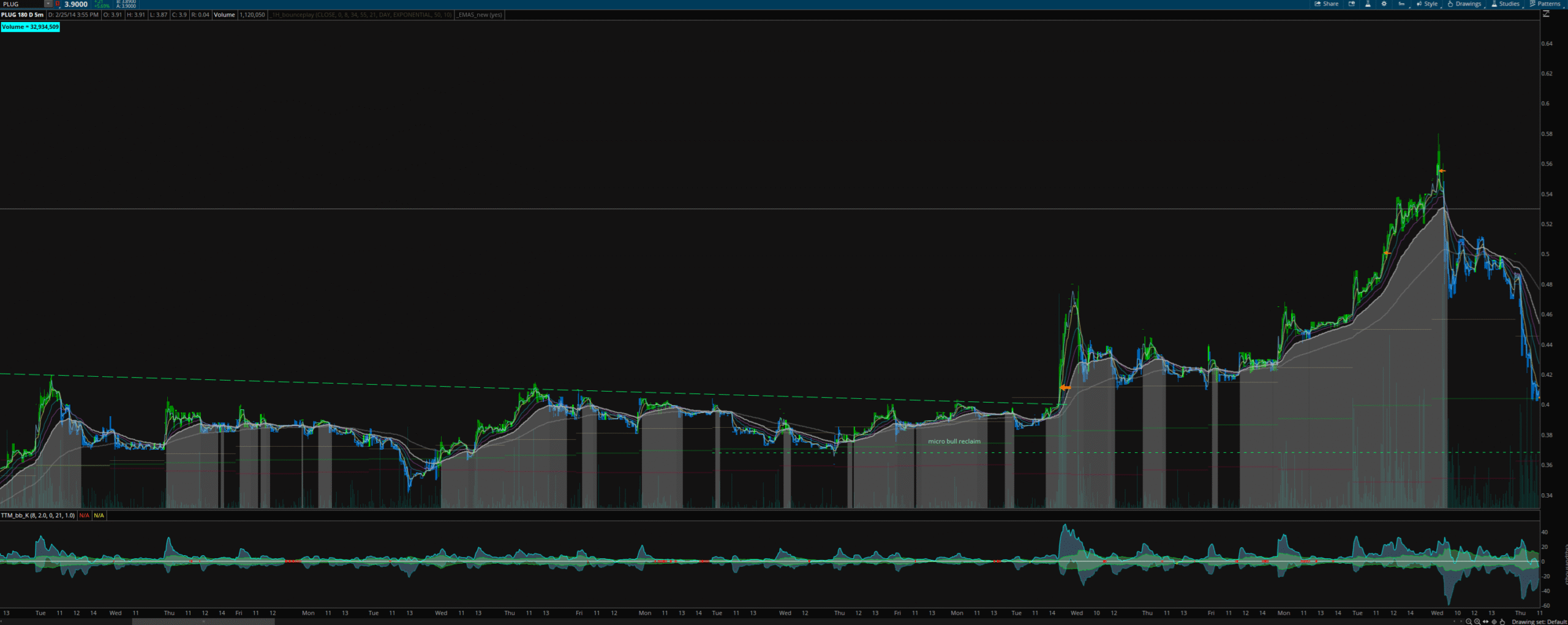Screen dimensions: 1568x625
Task: Open the 5m timeframe dropdown
Action: pyautogui.click(x=1401, y=4)
